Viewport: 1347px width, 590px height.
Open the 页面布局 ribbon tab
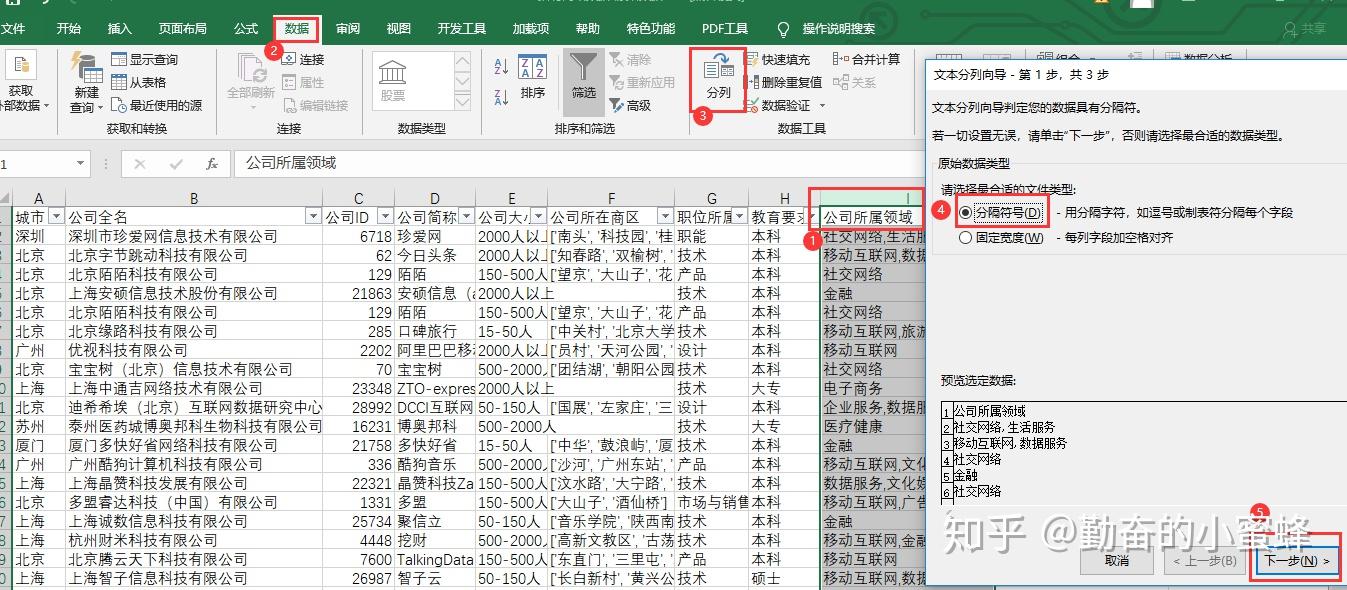coord(183,29)
